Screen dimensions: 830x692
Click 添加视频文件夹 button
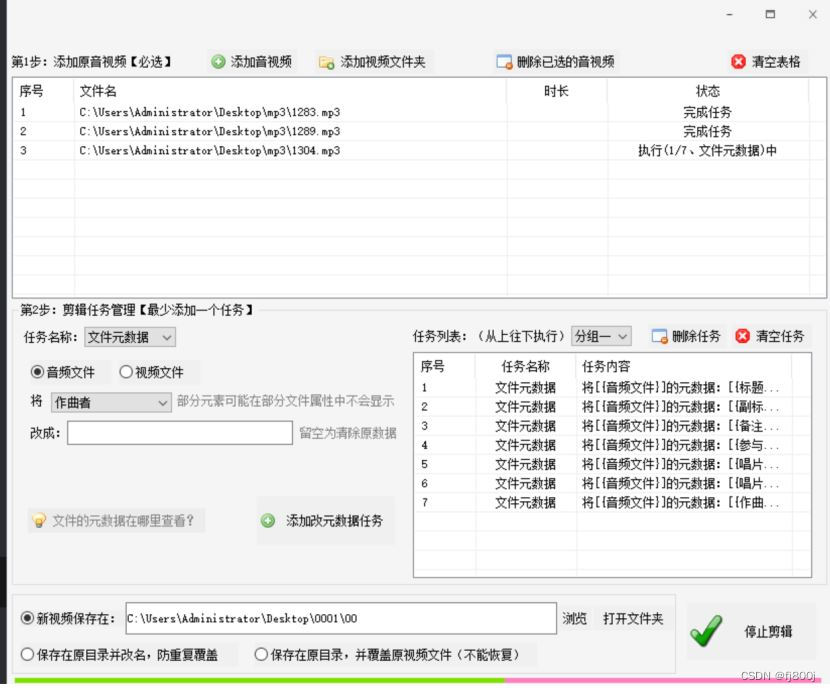pos(373,62)
